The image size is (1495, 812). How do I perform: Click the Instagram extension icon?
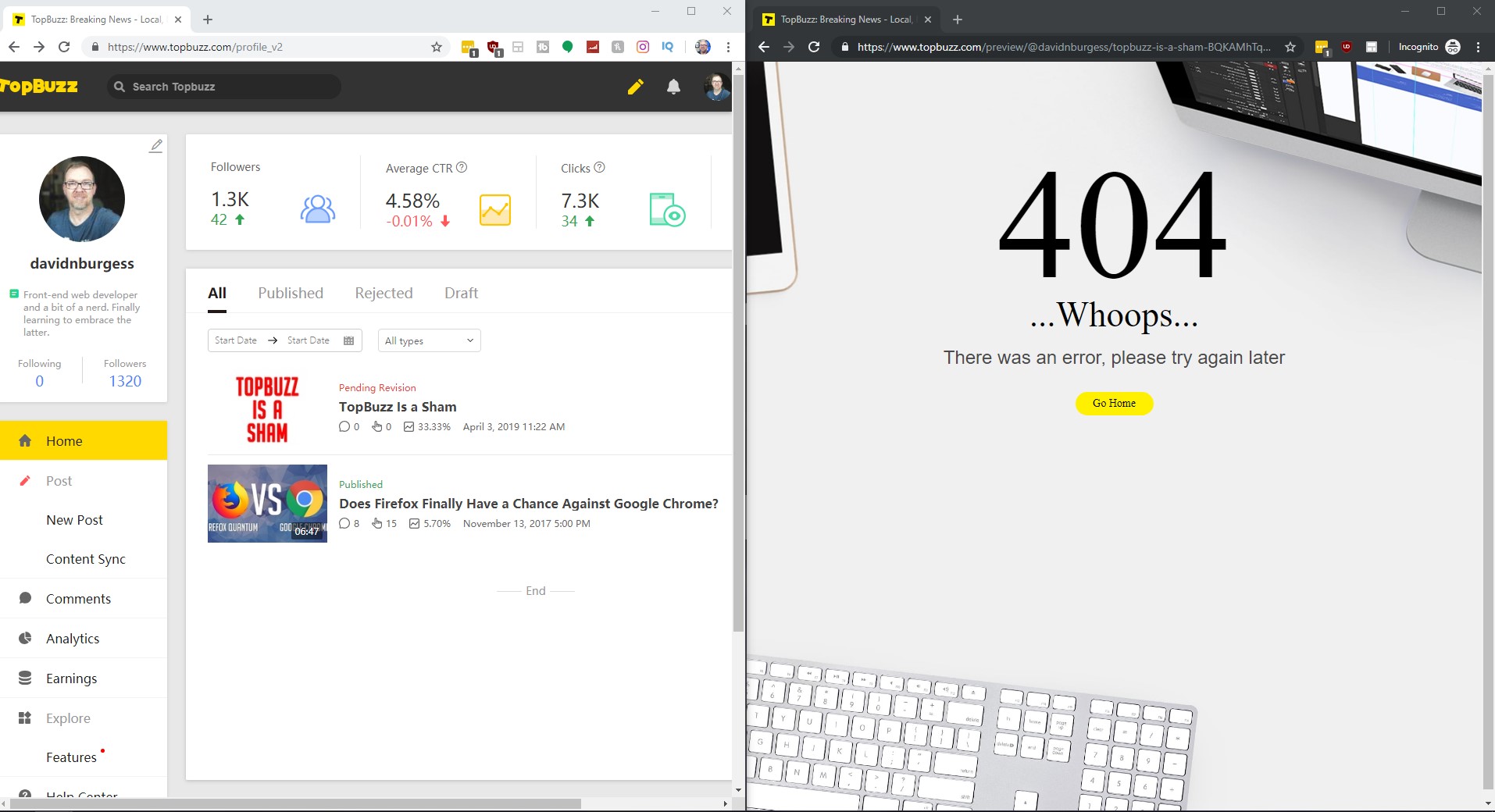pos(643,47)
